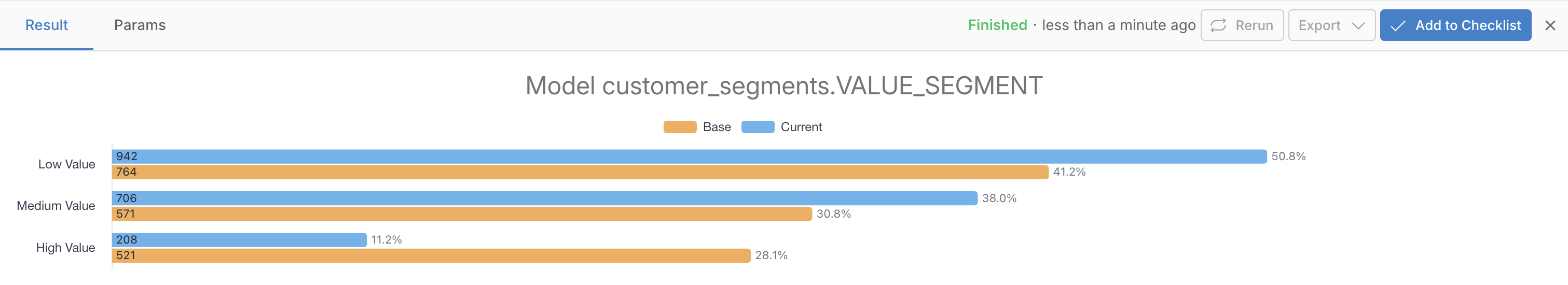Toggle the Base legend orange swatch

[x=679, y=127]
